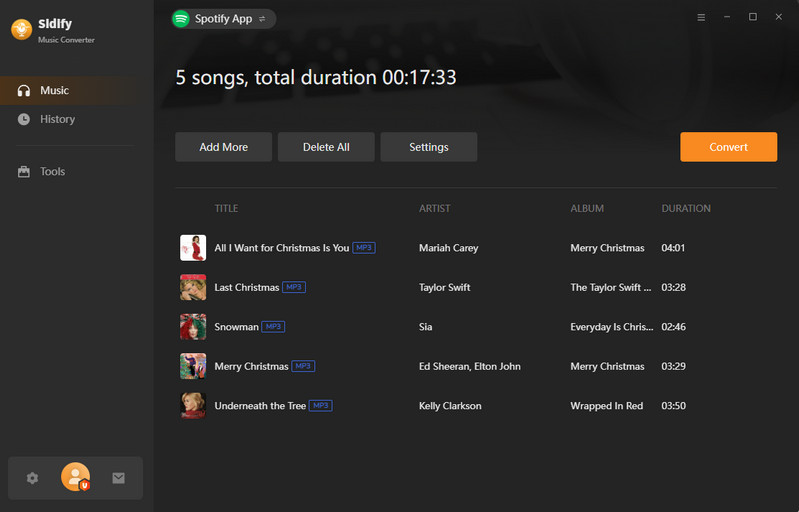Click album 'The Taylor Swift ...'
The image size is (799, 512).
tap(611, 287)
